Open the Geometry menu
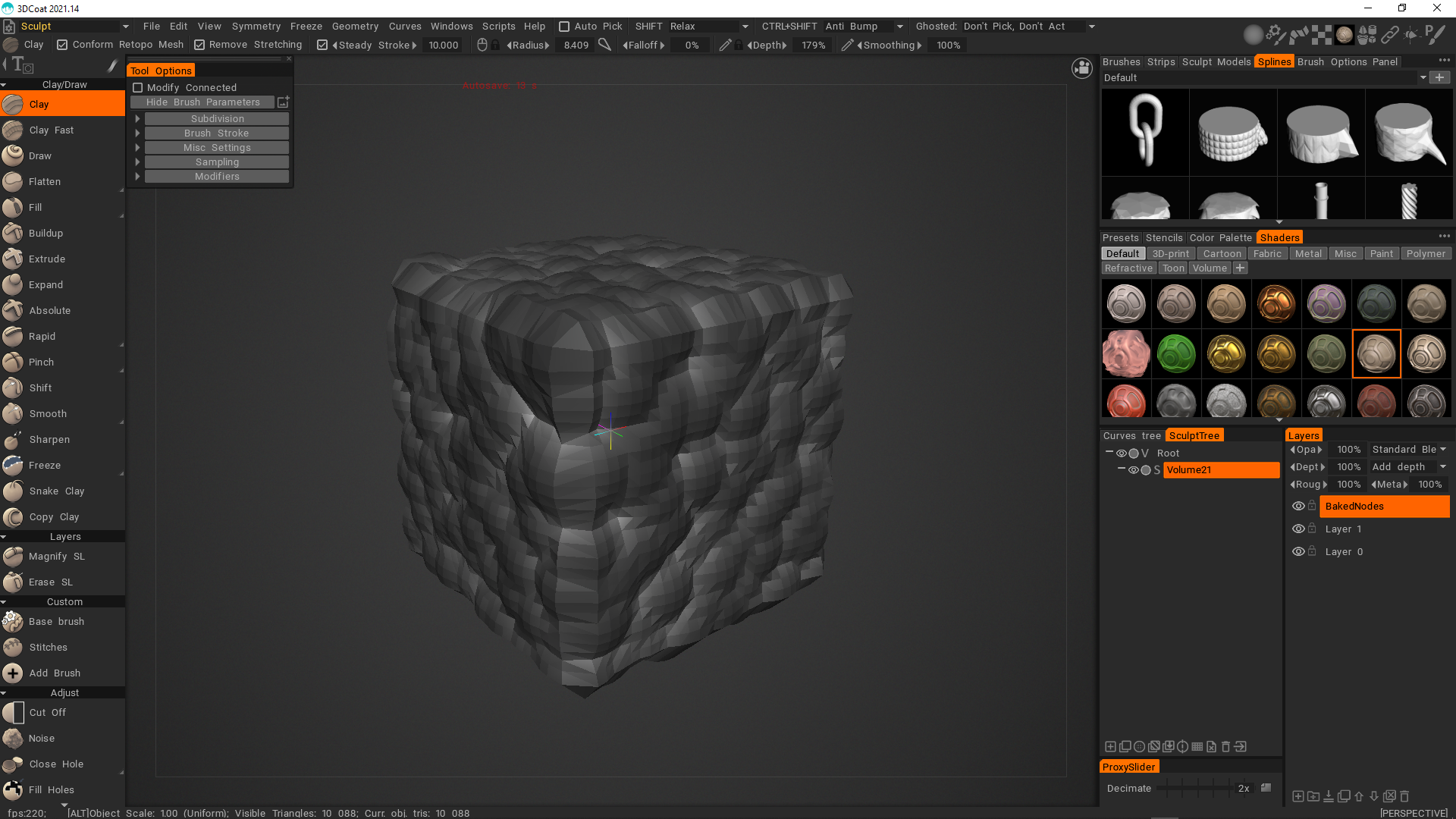This screenshot has height=819, width=1456. (x=355, y=27)
